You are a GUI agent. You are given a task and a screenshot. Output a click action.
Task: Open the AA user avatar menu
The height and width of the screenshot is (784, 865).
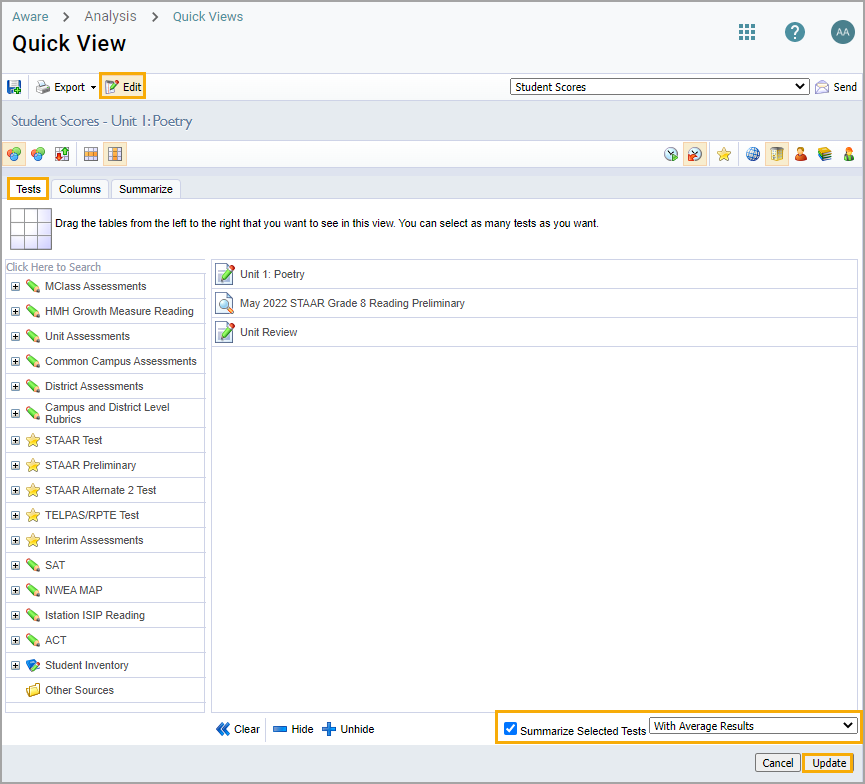click(842, 32)
